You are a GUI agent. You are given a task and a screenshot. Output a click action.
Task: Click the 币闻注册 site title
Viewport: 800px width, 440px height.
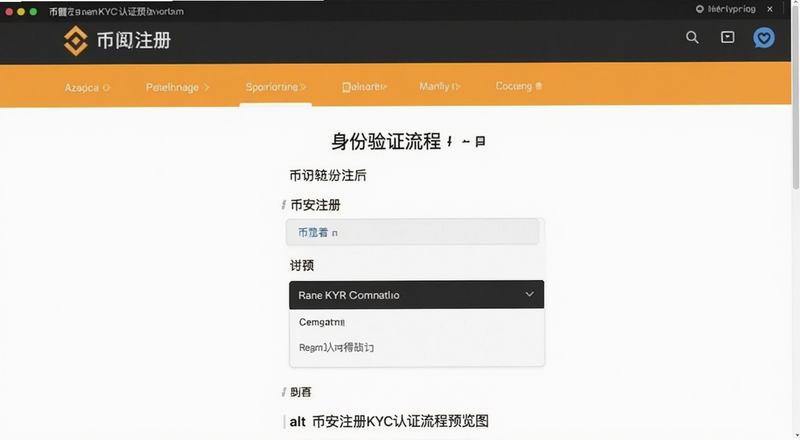(x=134, y=40)
